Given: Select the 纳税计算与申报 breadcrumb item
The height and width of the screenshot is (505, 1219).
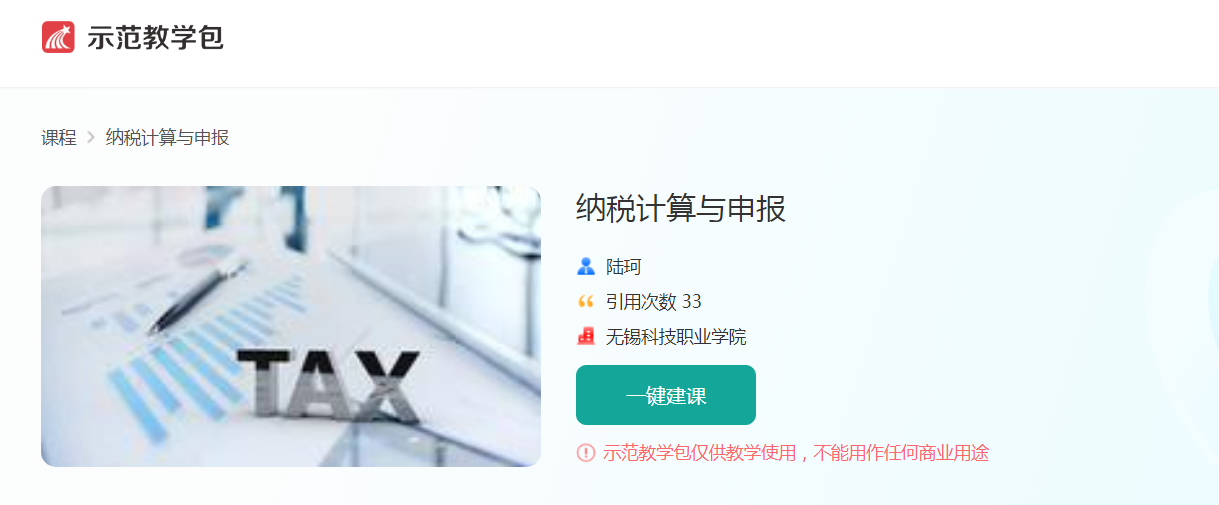Looking at the screenshot, I should (168, 138).
